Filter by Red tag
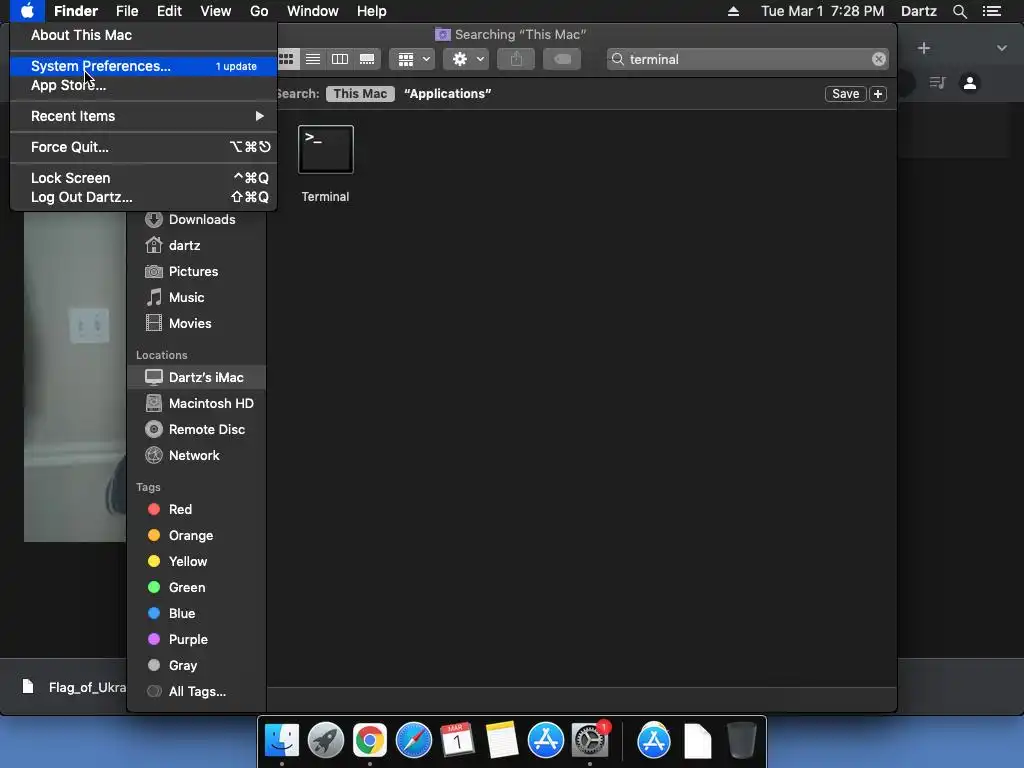 [197, 509]
